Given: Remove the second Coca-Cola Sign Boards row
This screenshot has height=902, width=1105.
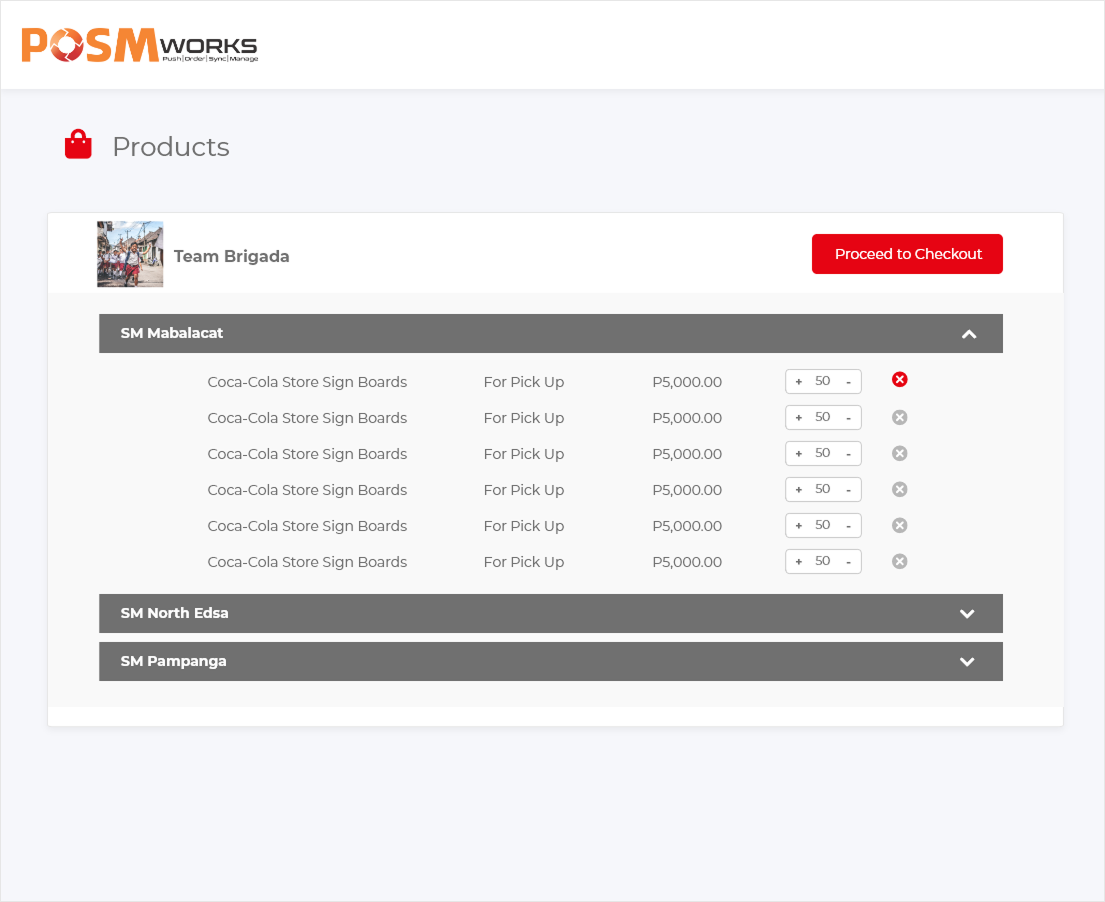Looking at the screenshot, I should tap(900, 417).
